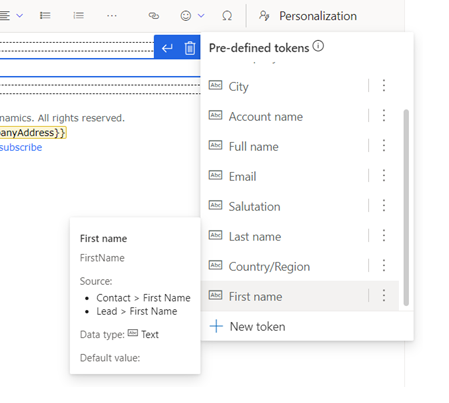Click the unsubscribe link in the footer

21,147
